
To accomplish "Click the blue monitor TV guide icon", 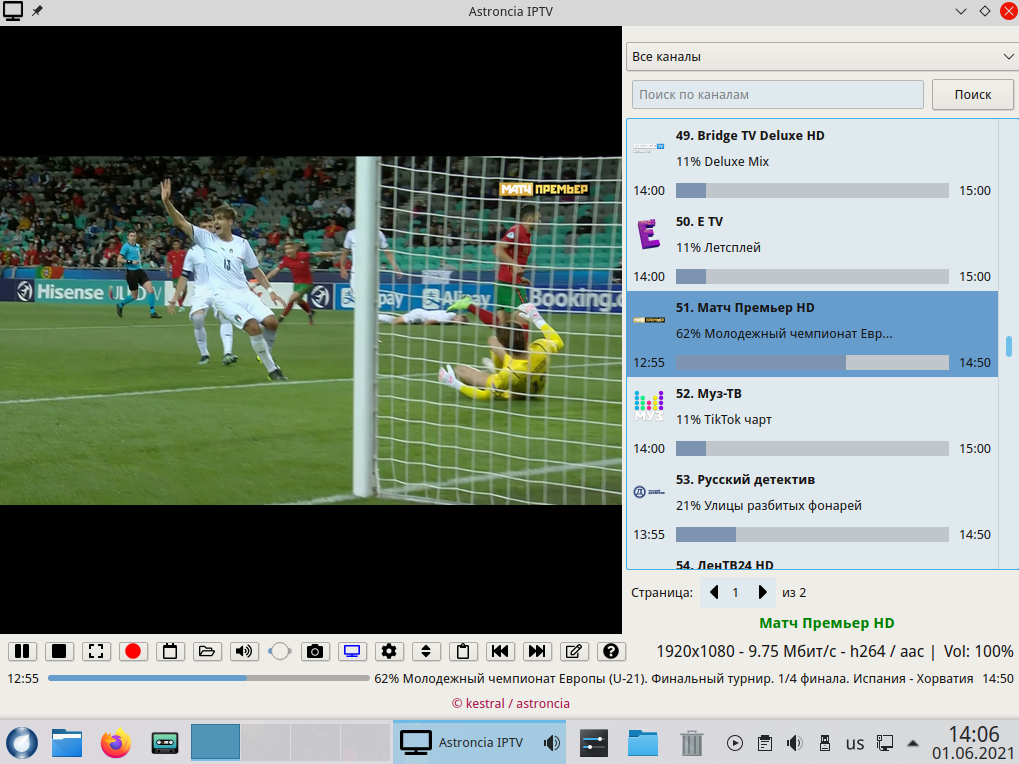I will pyautogui.click(x=352, y=651).
